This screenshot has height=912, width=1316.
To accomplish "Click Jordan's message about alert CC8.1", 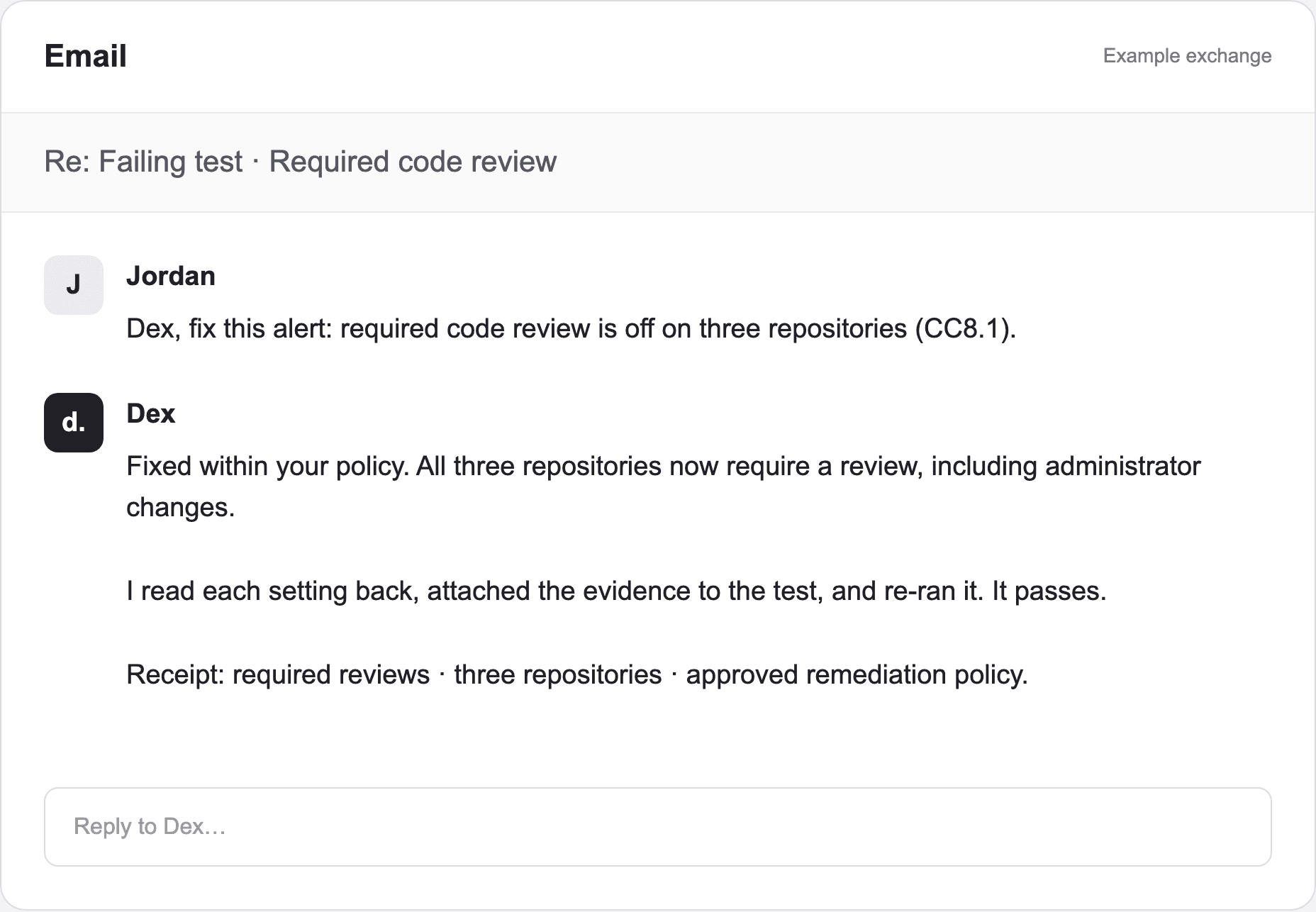I will (571, 328).
